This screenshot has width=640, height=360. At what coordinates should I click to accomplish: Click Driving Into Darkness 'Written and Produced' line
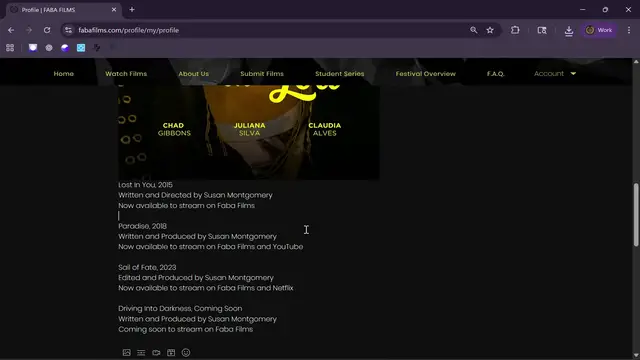tap(198, 319)
